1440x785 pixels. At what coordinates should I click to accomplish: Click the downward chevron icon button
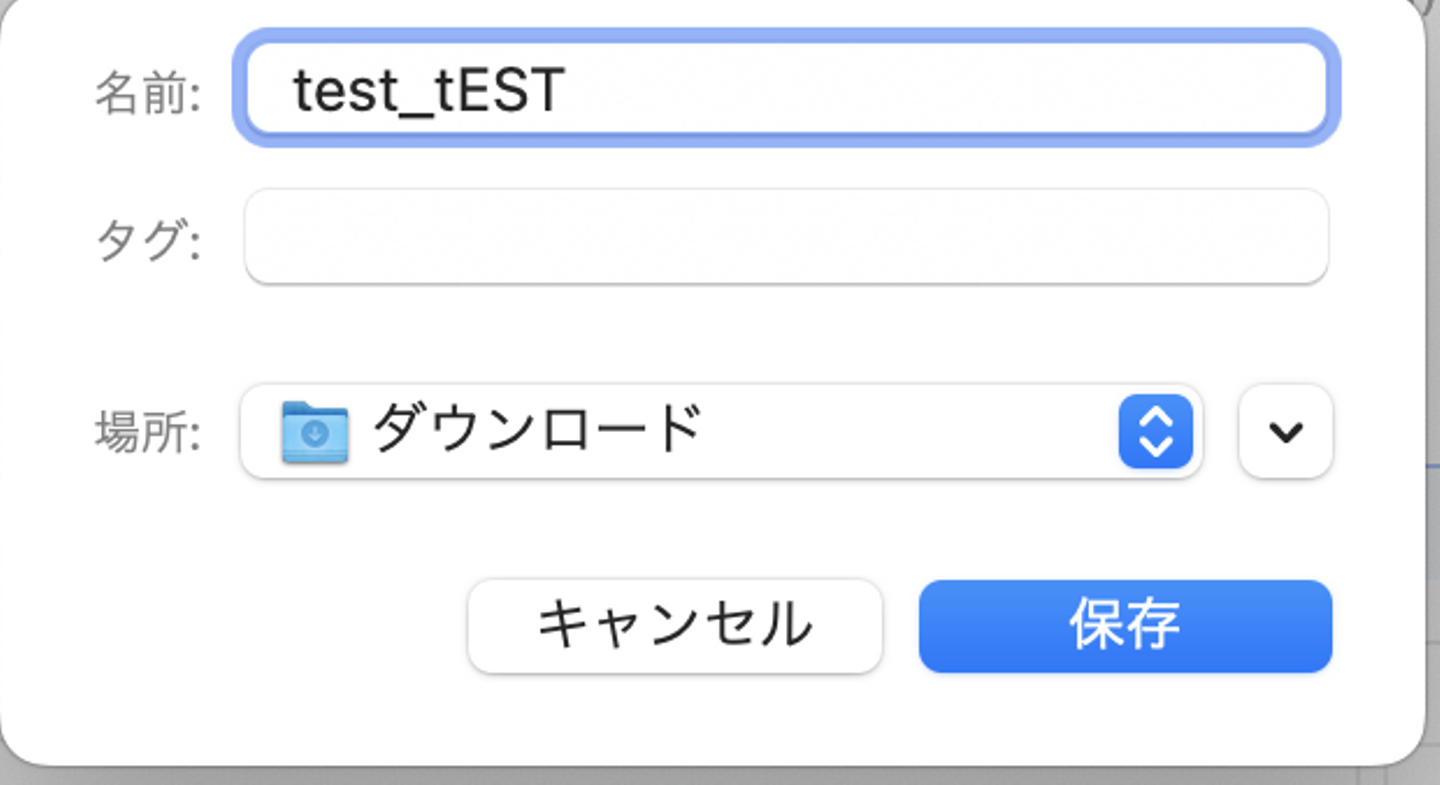pyautogui.click(x=1285, y=432)
